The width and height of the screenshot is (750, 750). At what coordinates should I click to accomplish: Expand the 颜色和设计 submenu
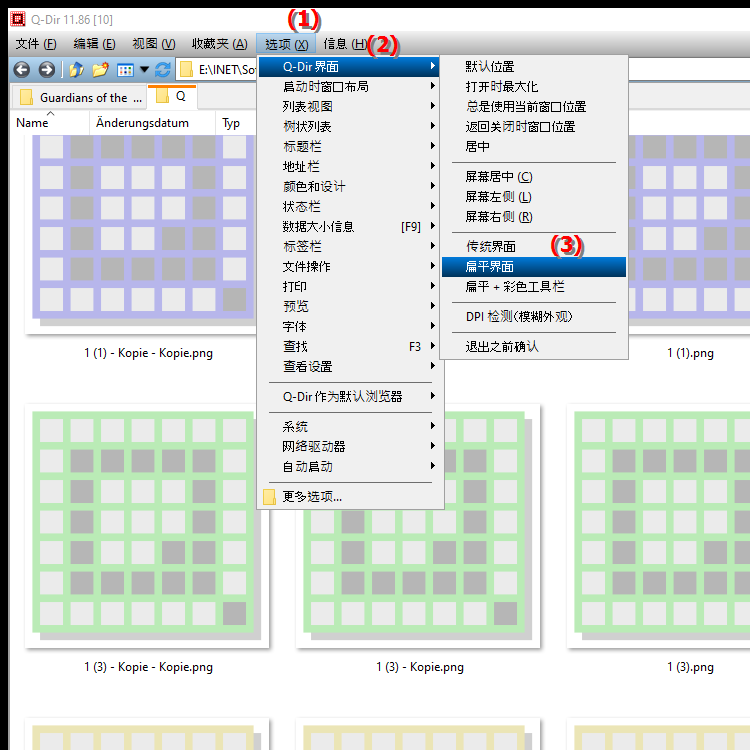(x=350, y=187)
